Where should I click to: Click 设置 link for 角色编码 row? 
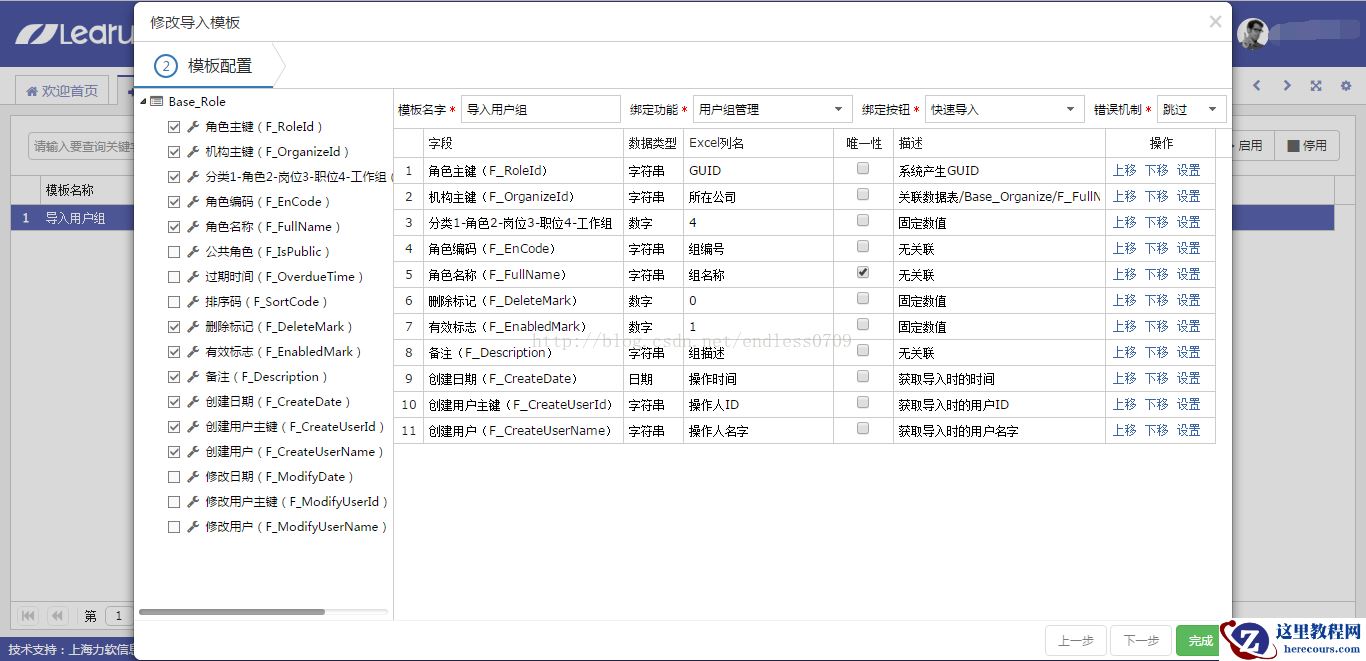(x=1189, y=248)
